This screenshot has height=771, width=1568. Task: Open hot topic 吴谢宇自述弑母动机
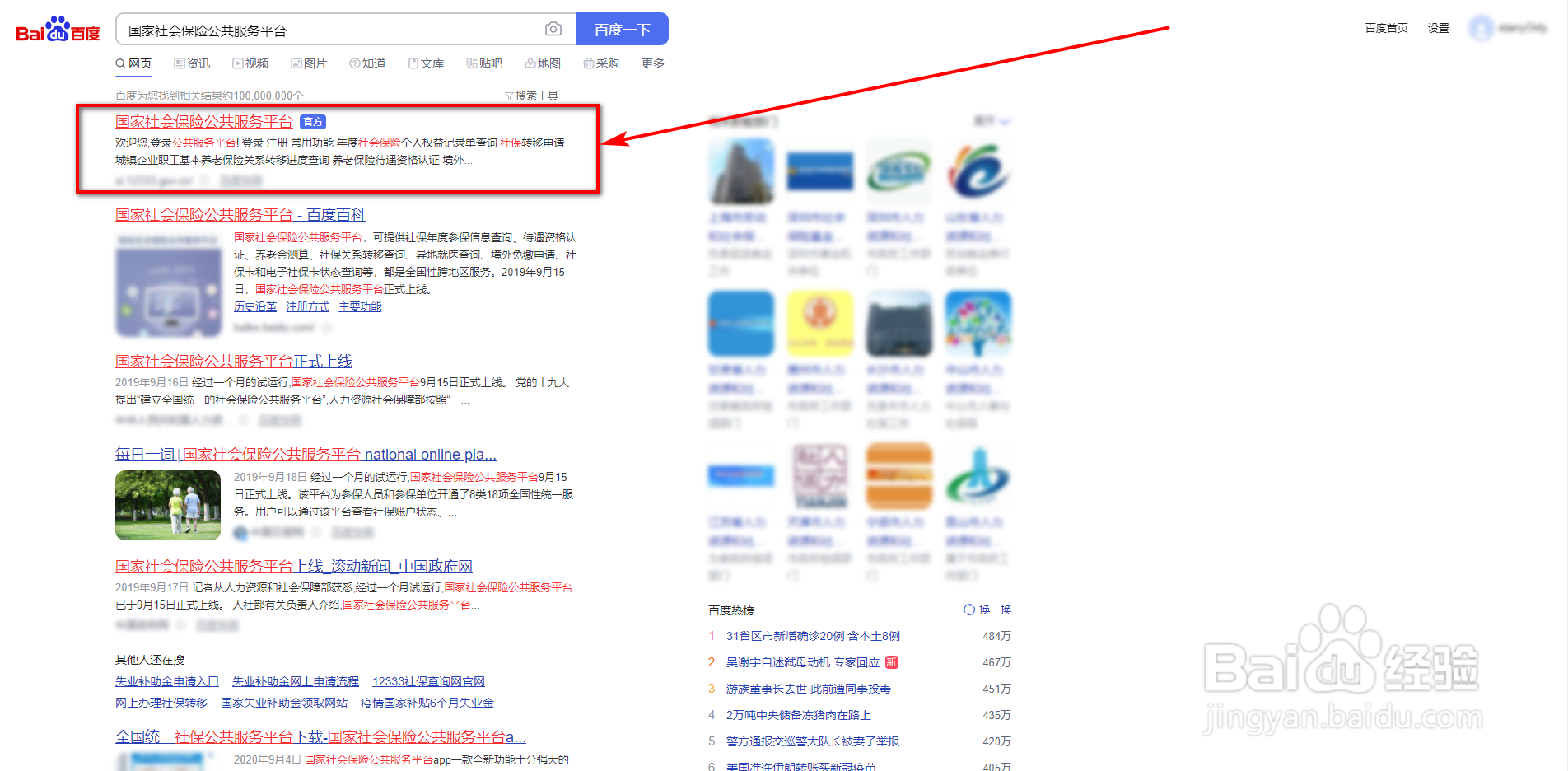tap(803, 662)
